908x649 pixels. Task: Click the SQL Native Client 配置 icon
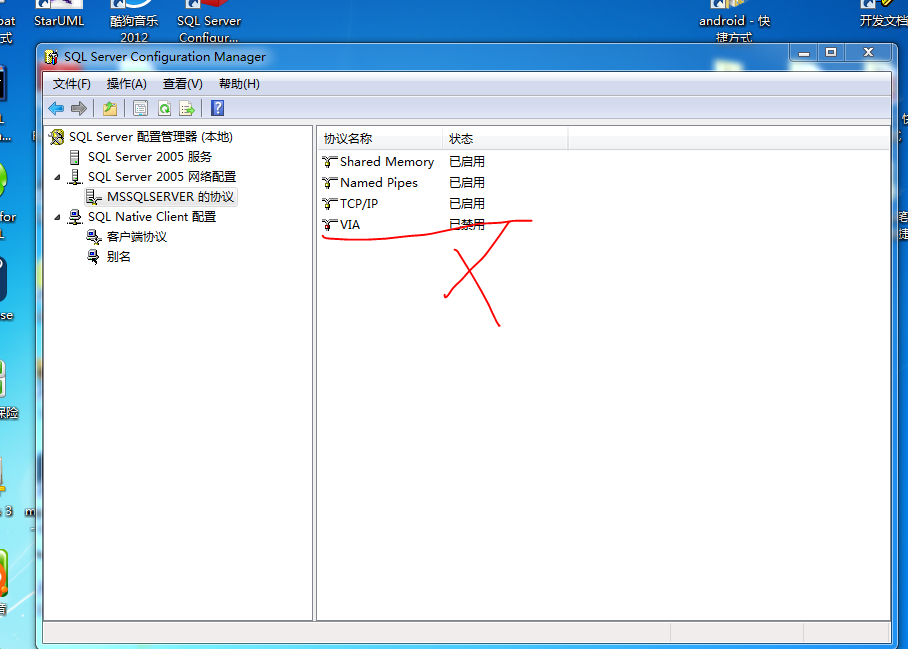(75, 217)
